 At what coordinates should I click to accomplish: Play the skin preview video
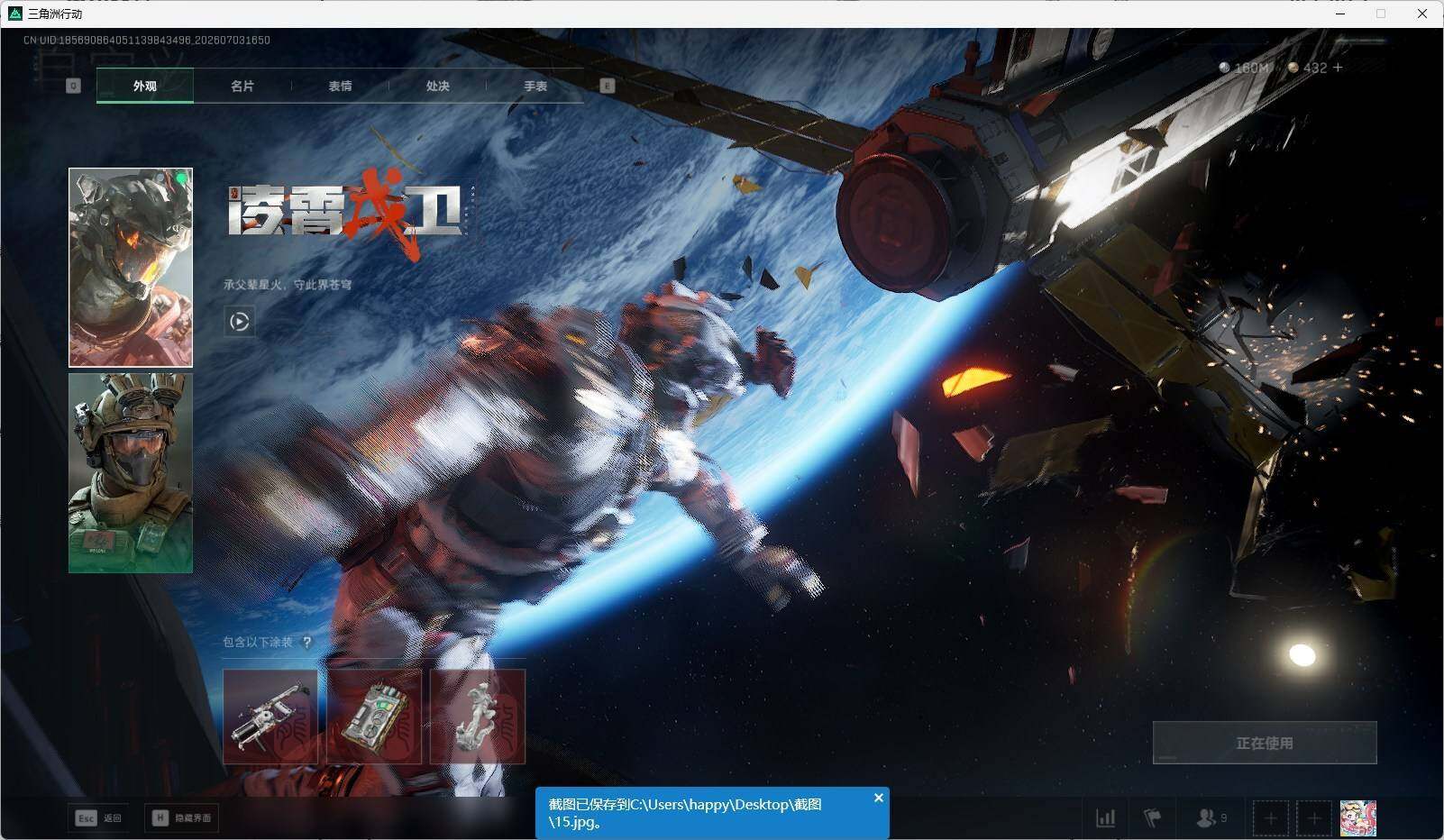click(x=239, y=321)
